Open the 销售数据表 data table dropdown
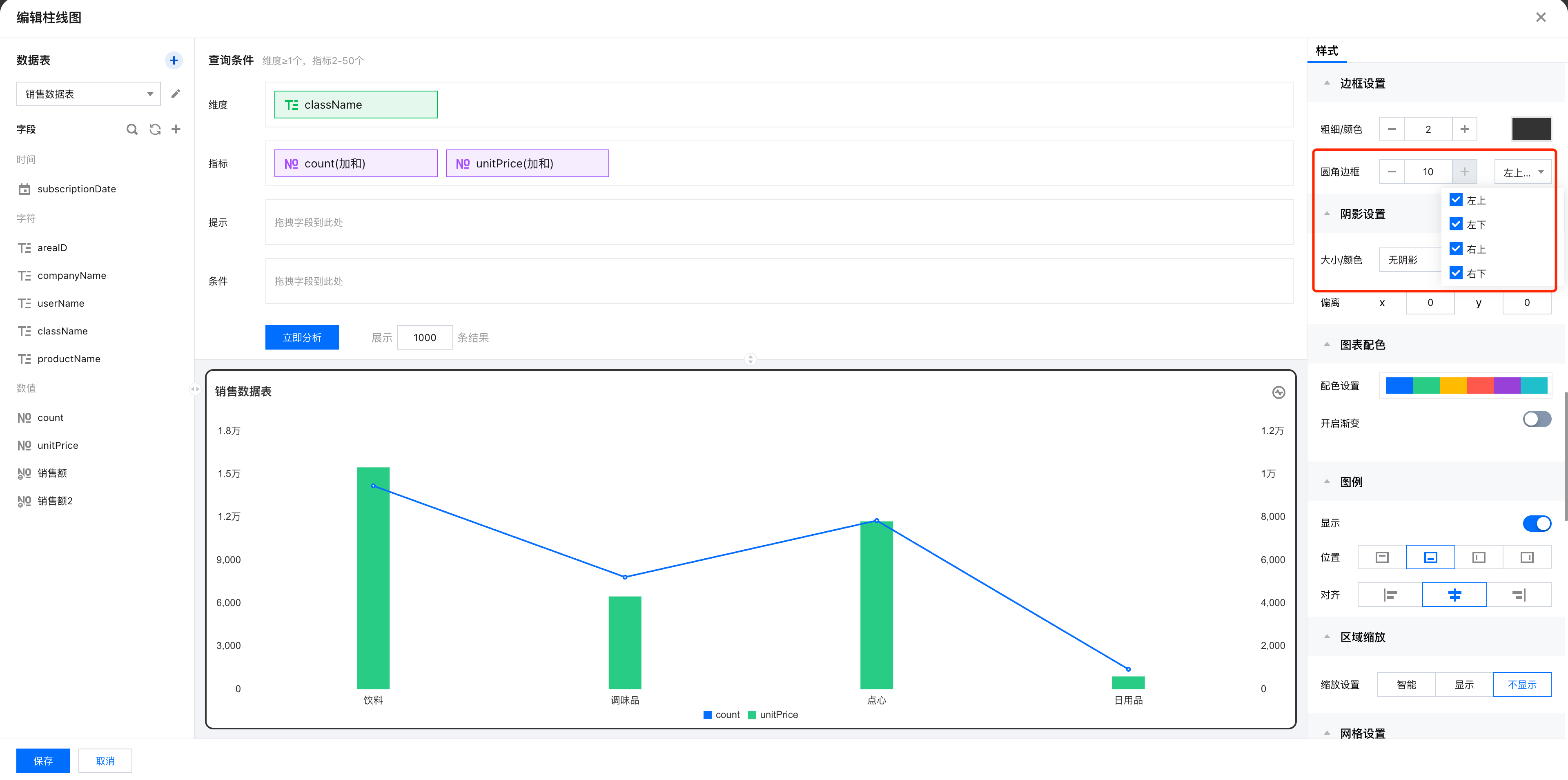Image resolution: width=1568 pixels, height=780 pixels. 88,94
